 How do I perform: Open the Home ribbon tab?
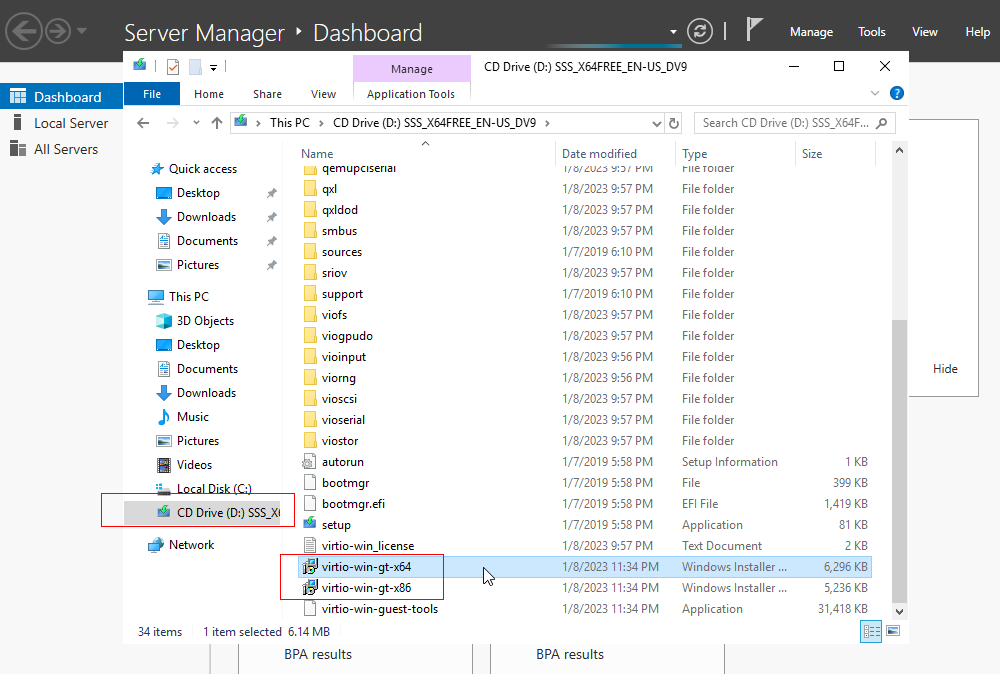(209, 94)
